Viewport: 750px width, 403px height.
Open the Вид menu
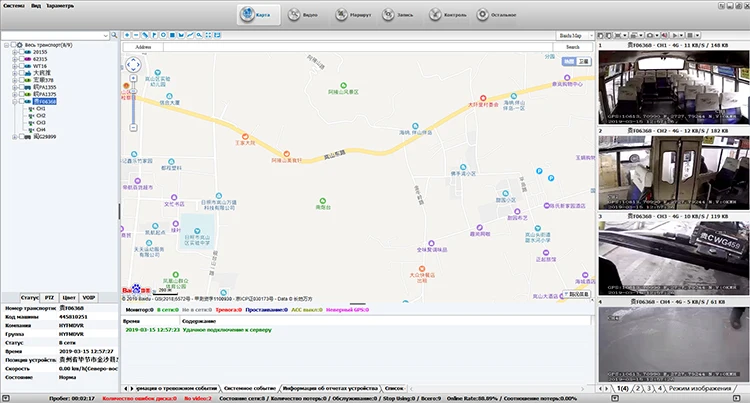click(36, 6)
